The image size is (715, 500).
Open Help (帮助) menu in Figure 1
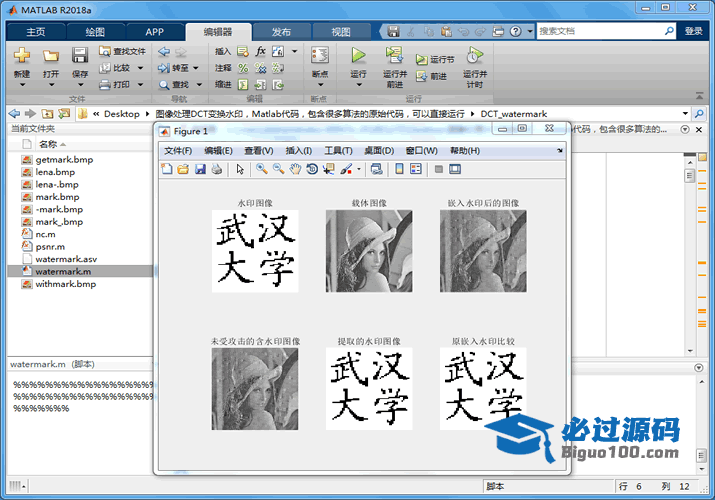[465, 150]
